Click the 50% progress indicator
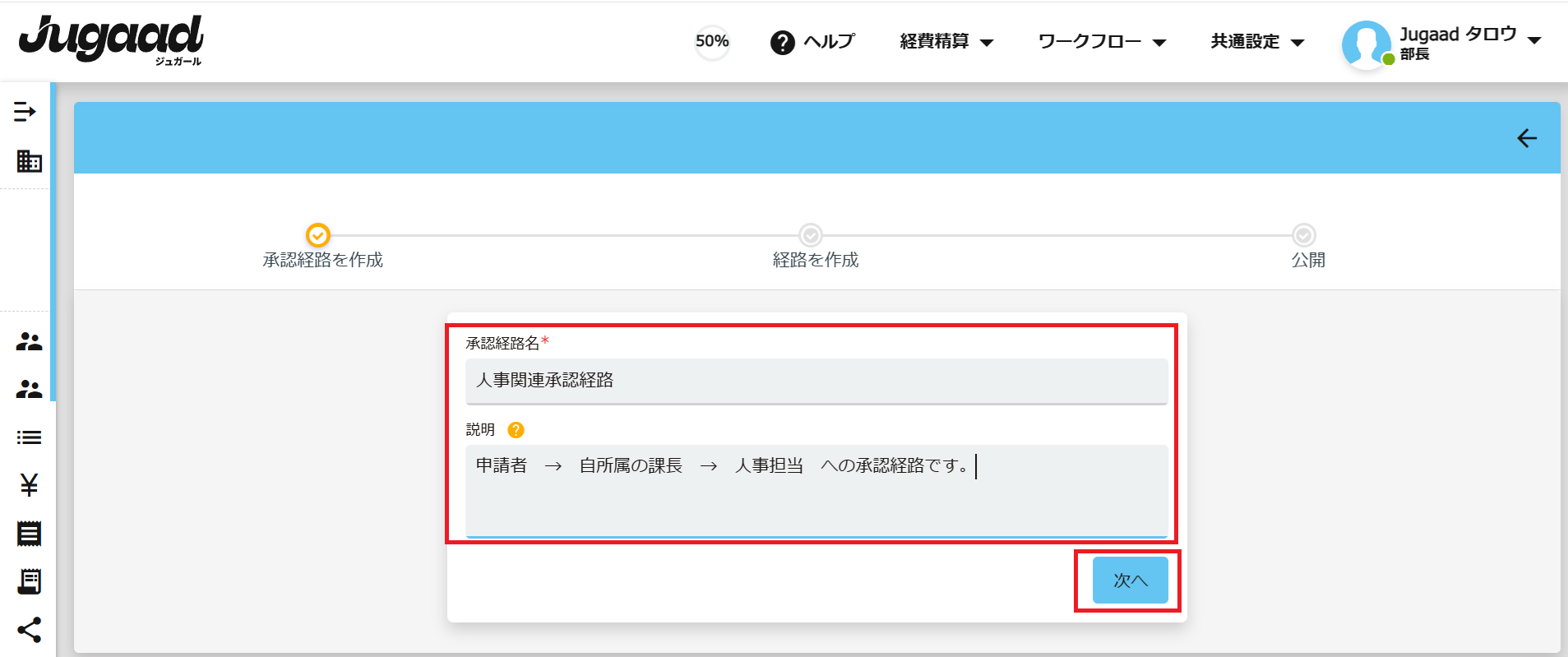Screen dimensions: 1568x657 pyautogui.click(x=712, y=41)
